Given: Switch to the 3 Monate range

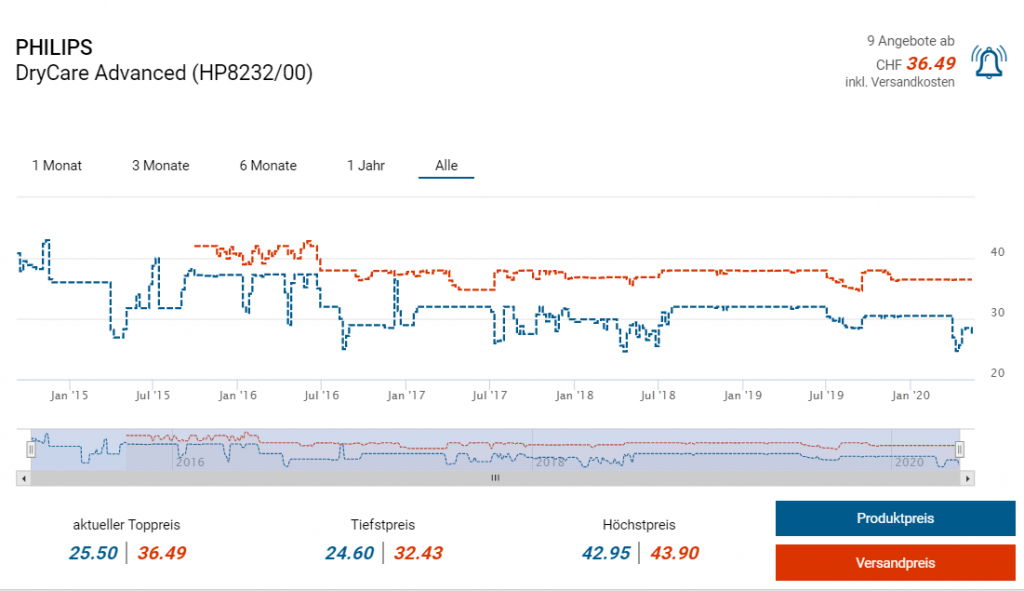Looking at the screenshot, I should coord(160,165).
